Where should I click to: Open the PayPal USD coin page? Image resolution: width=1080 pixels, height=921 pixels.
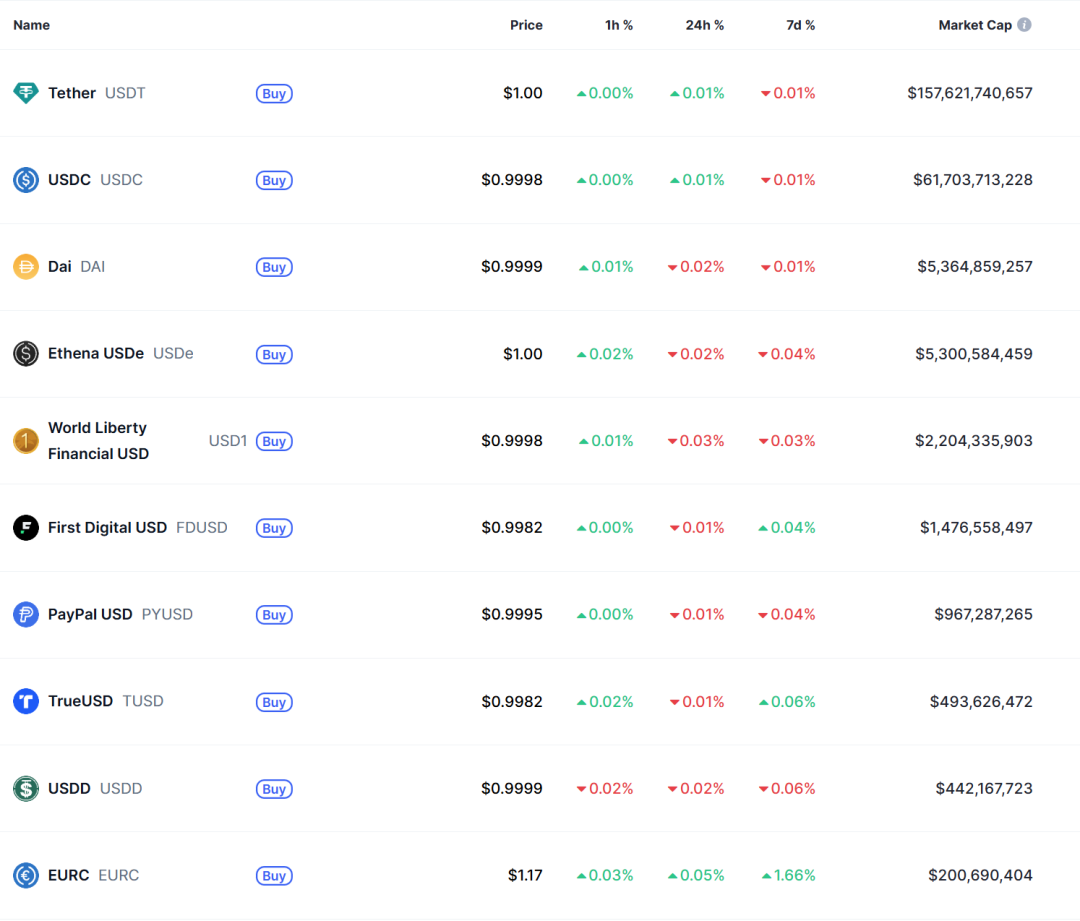click(x=90, y=614)
